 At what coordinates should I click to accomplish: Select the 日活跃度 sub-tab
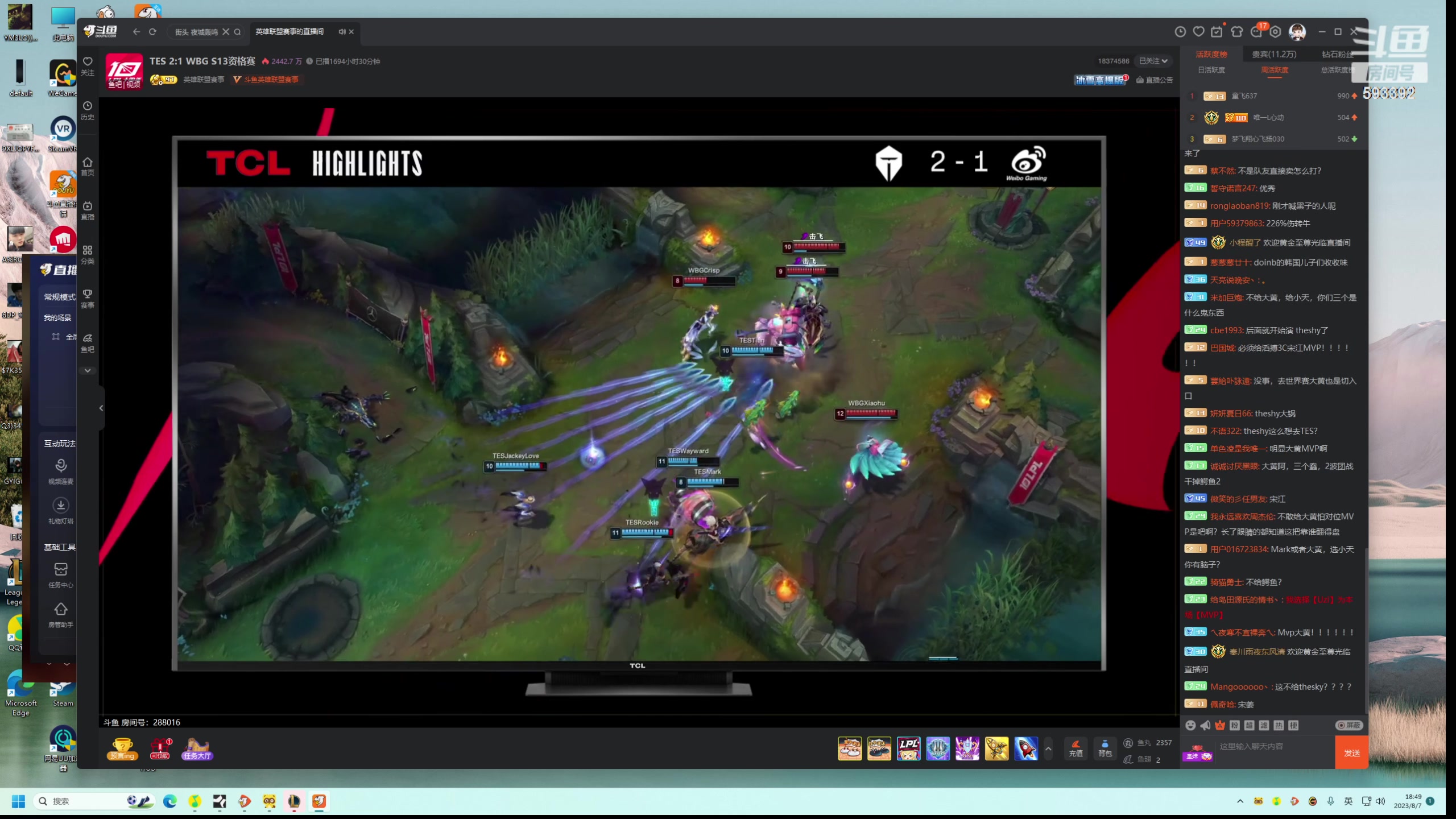(1211, 70)
